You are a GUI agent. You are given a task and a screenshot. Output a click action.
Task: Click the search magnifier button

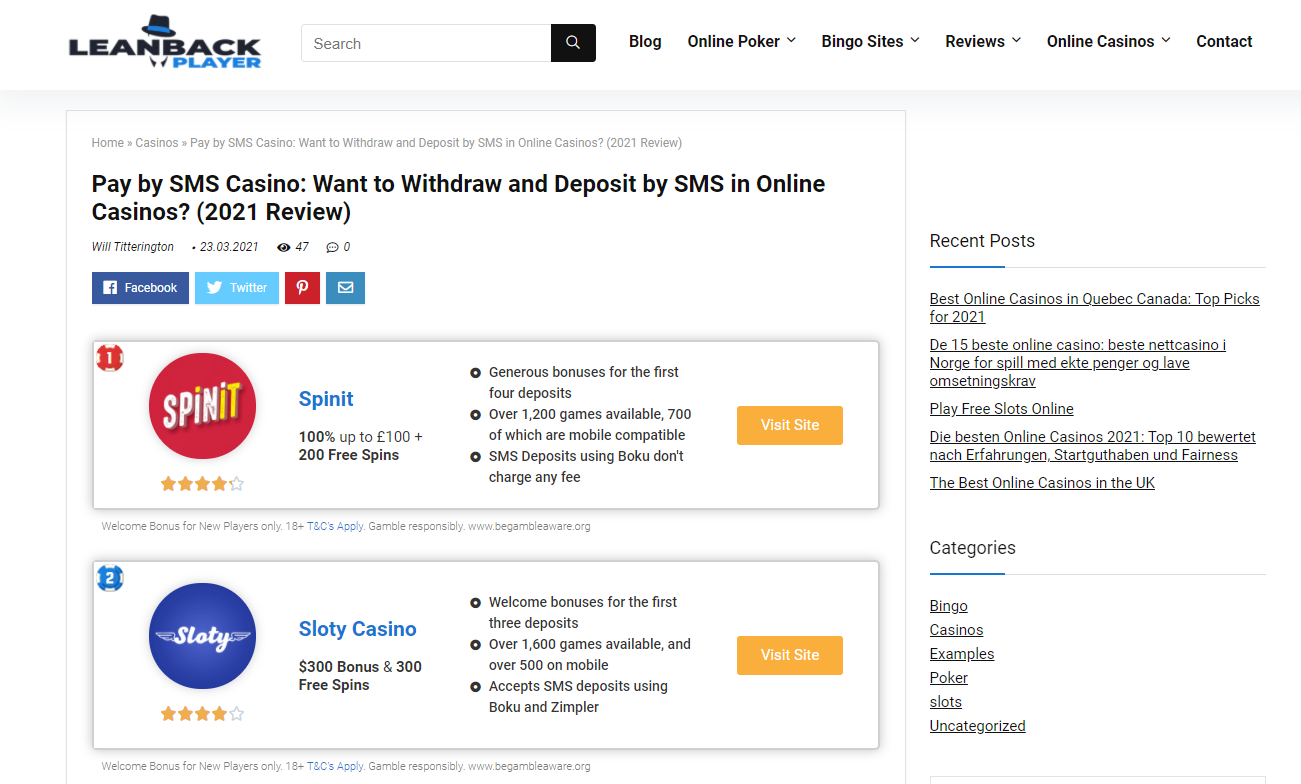[573, 43]
